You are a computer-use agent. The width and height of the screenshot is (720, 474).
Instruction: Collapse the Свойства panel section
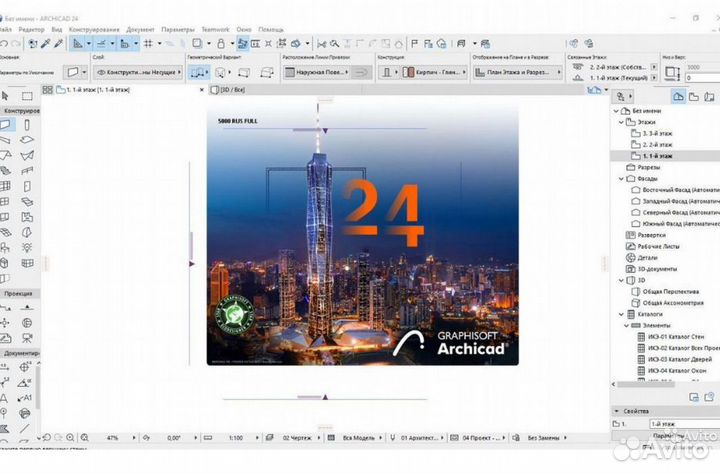coord(617,411)
